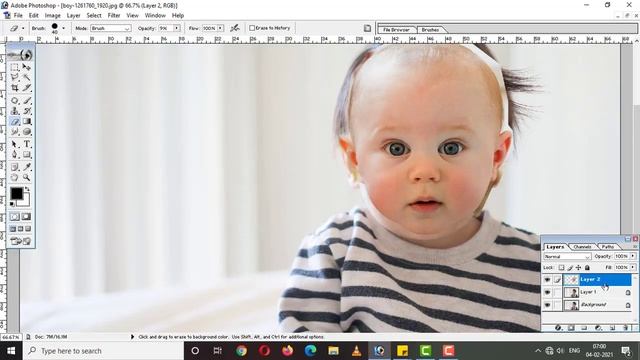
Task: Click the zoom percentage field 66.67%
Action: tap(11, 337)
